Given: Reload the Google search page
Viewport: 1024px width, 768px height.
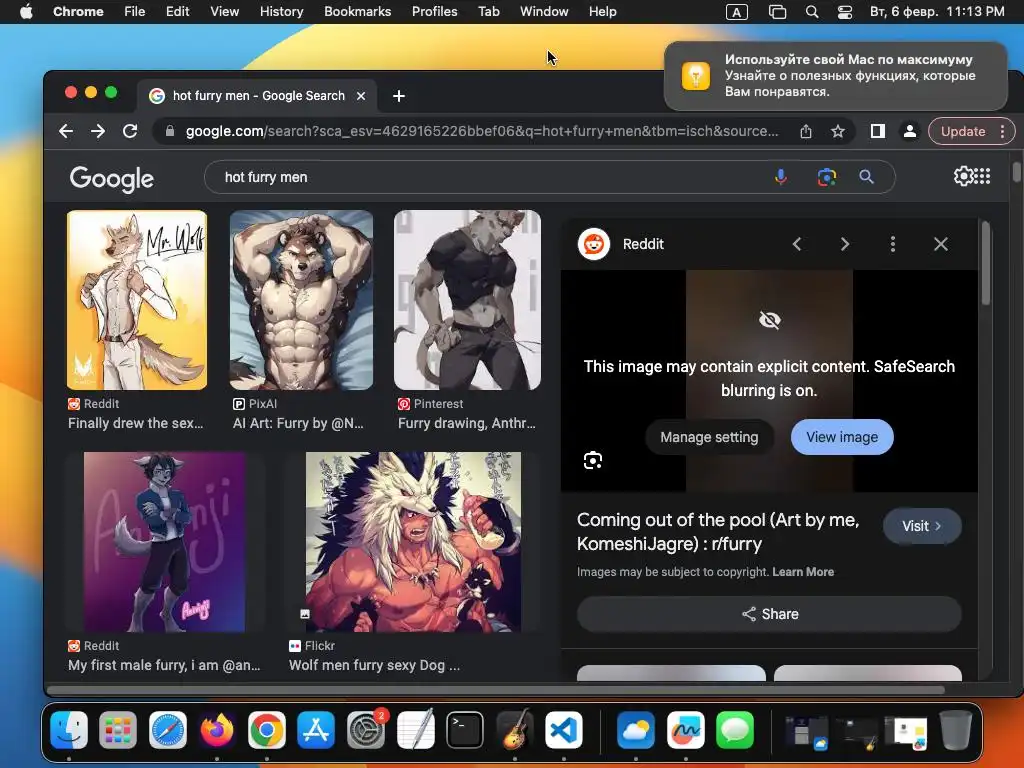Looking at the screenshot, I should 130,131.
